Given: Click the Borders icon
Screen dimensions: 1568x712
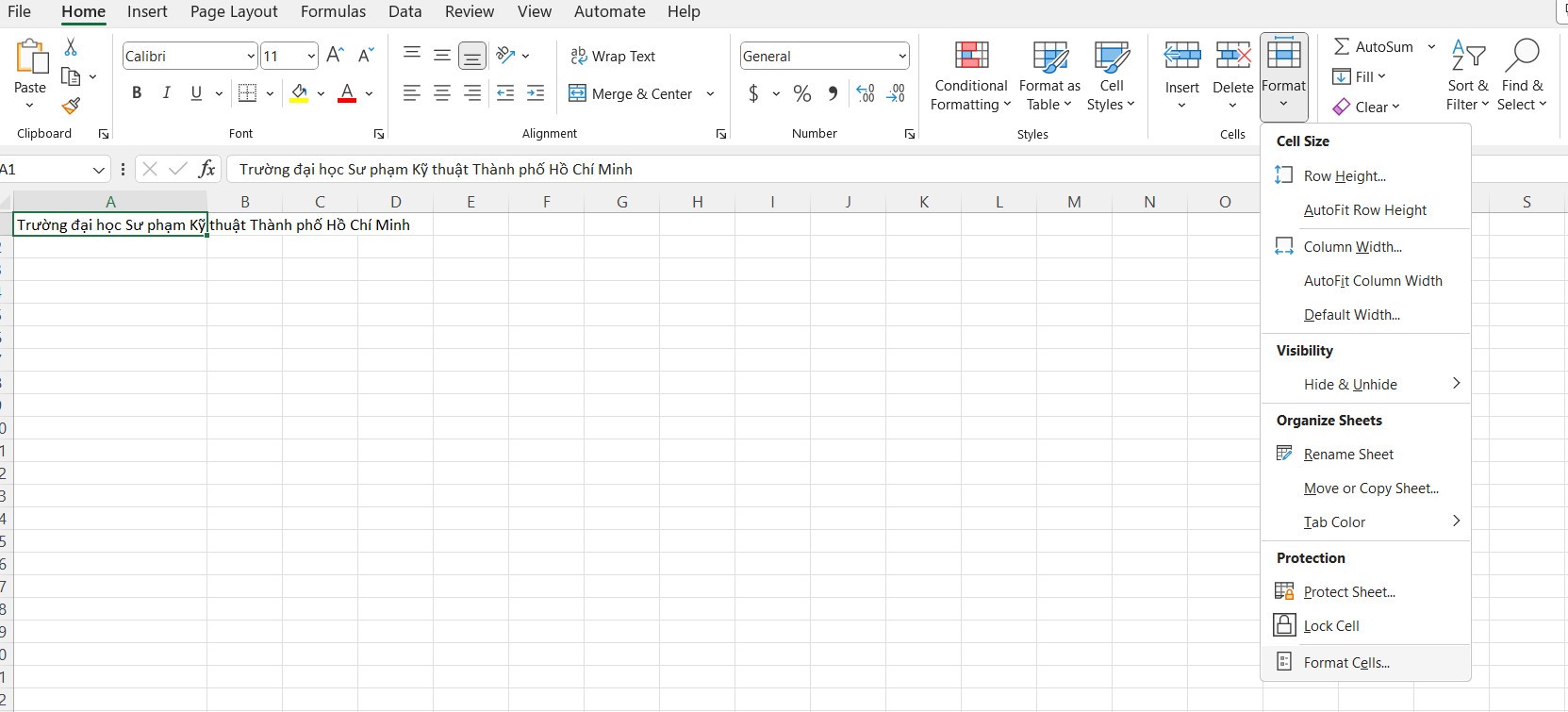Looking at the screenshot, I should click(248, 92).
